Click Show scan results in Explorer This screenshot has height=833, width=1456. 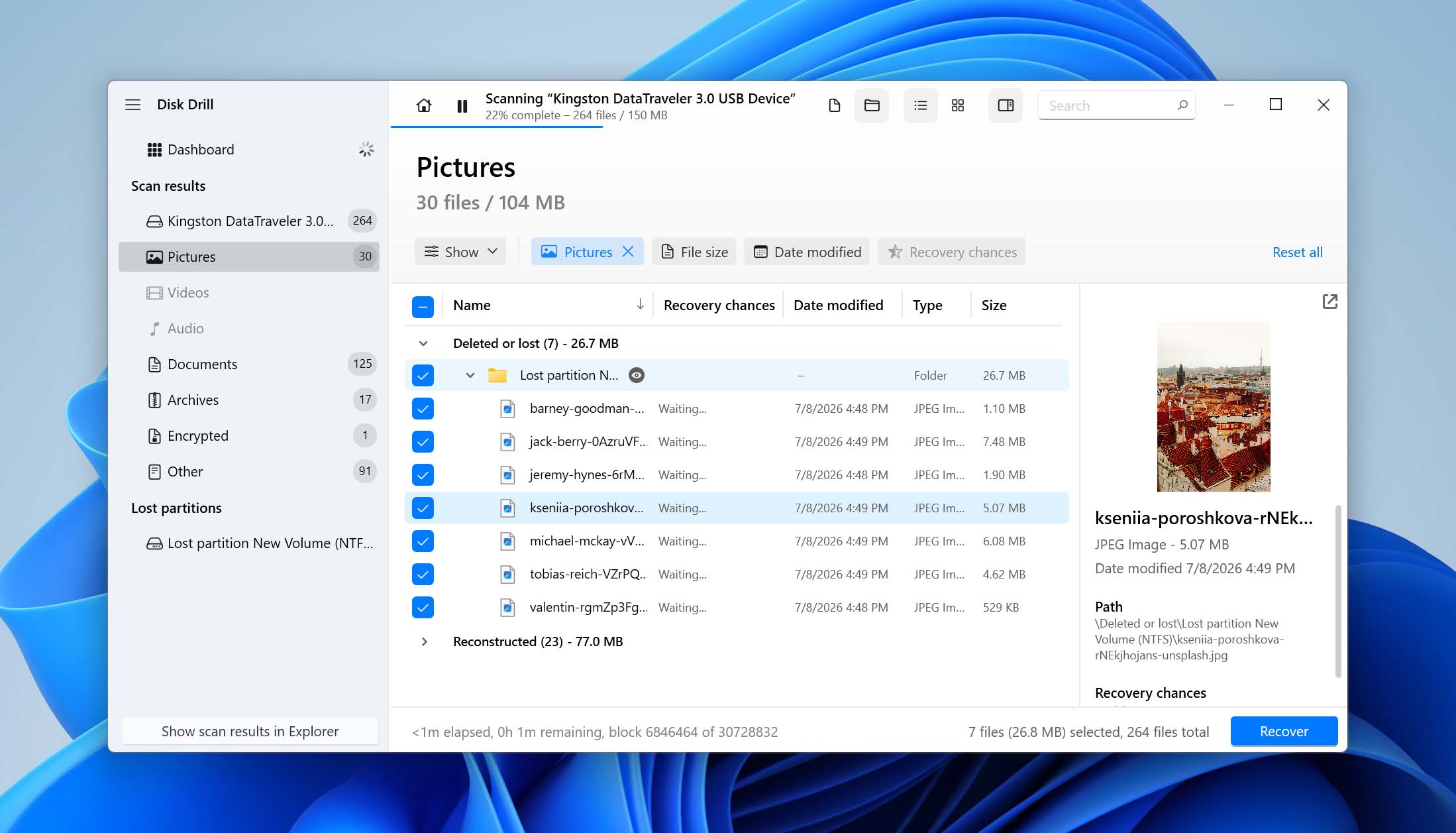click(x=250, y=732)
